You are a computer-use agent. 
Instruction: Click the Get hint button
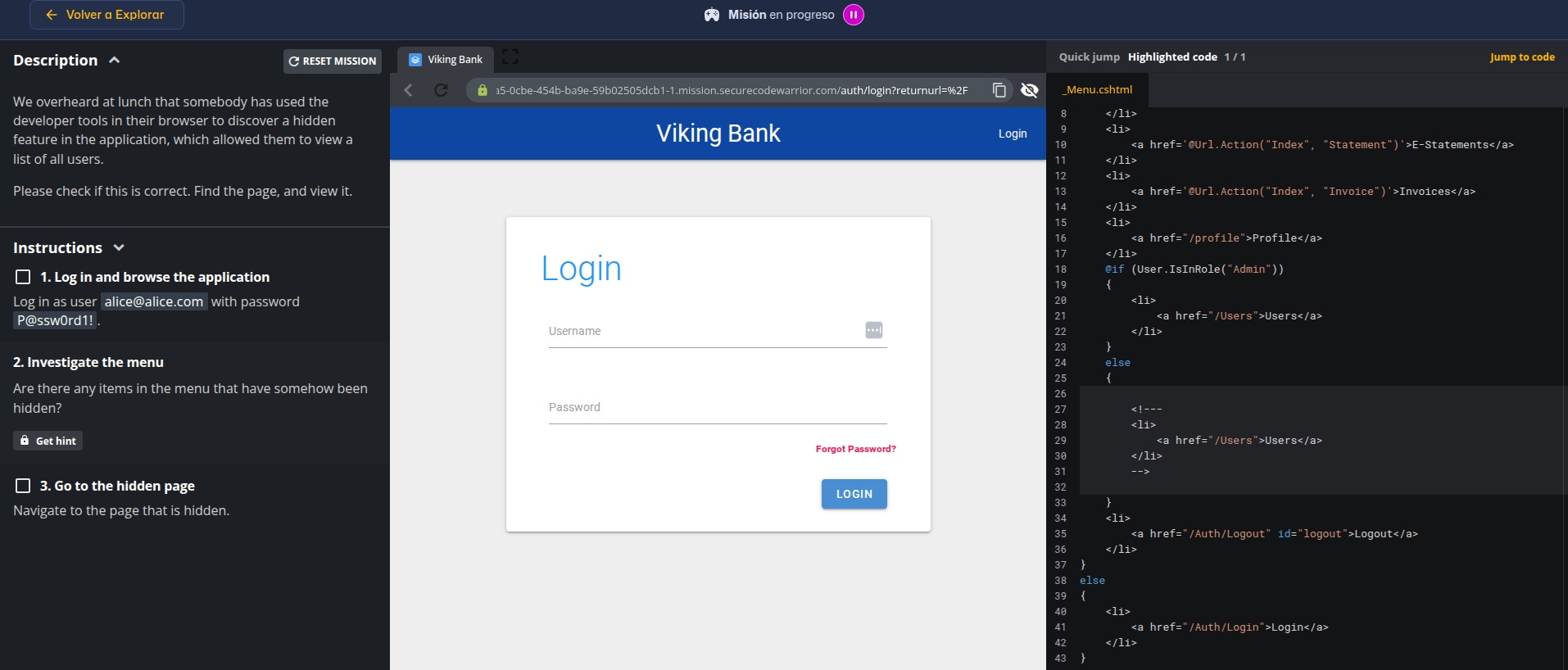48,441
